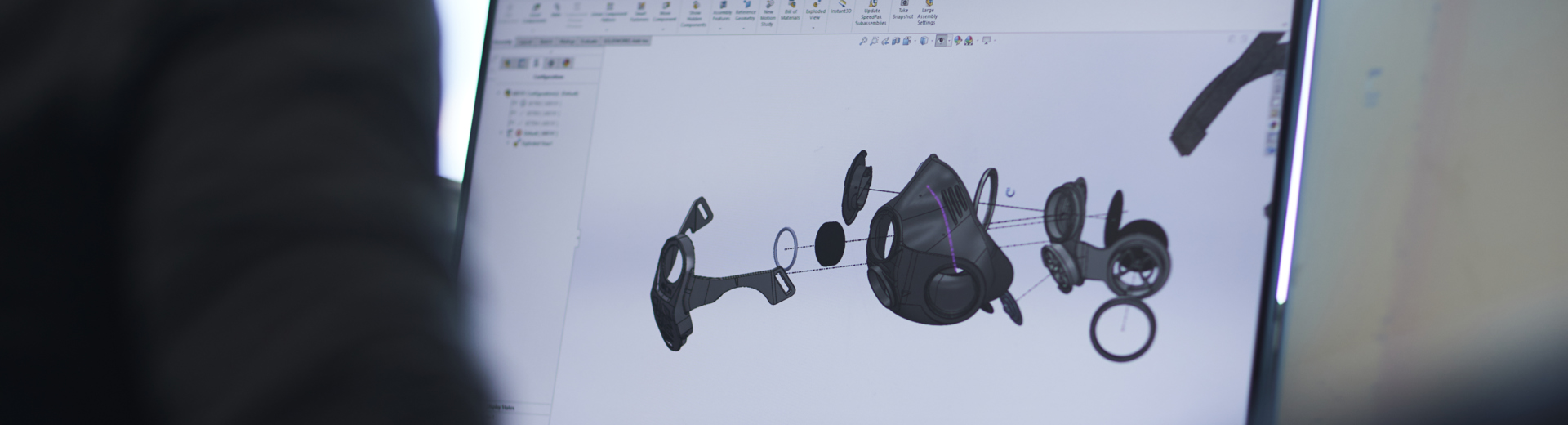Screen dimensions: 1568x425
Task: Toggle Show Hidden Components
Action: pyautogui.click(x=693, y=15)
